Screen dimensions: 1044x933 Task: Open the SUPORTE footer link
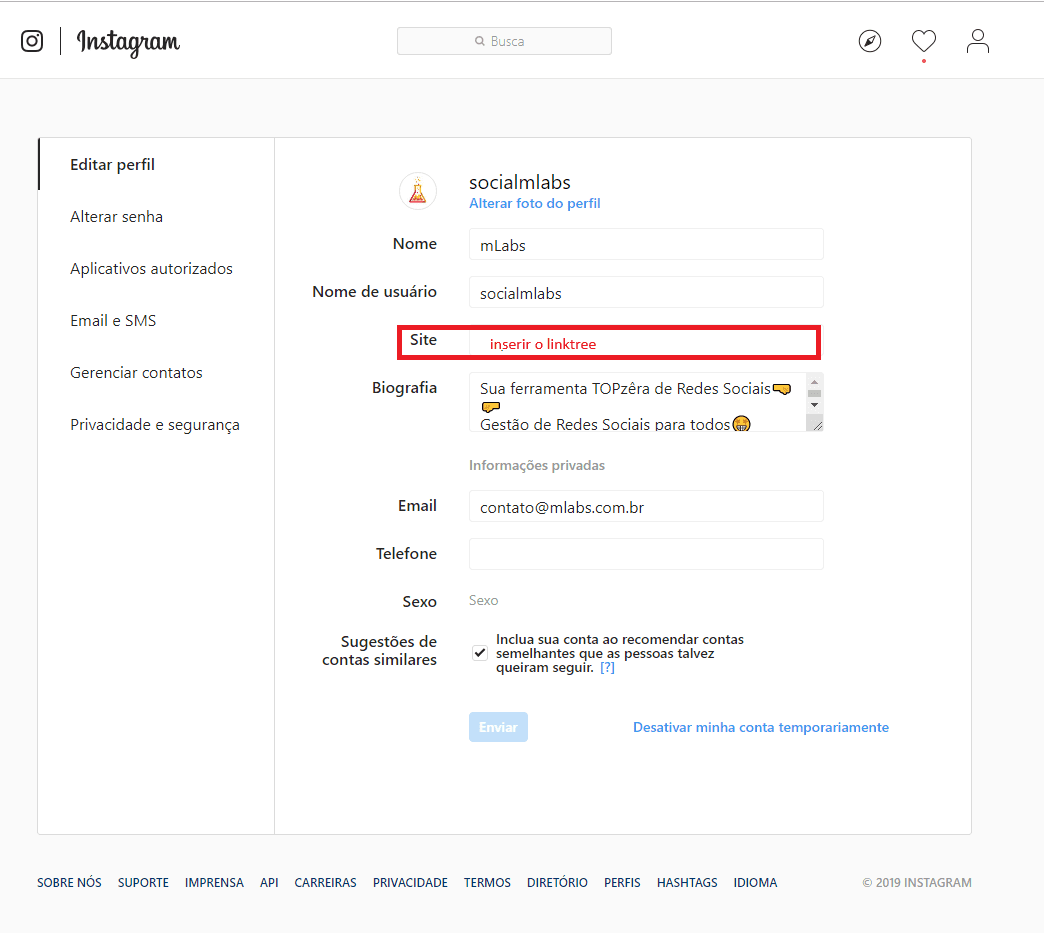click(x=143, y=882)
